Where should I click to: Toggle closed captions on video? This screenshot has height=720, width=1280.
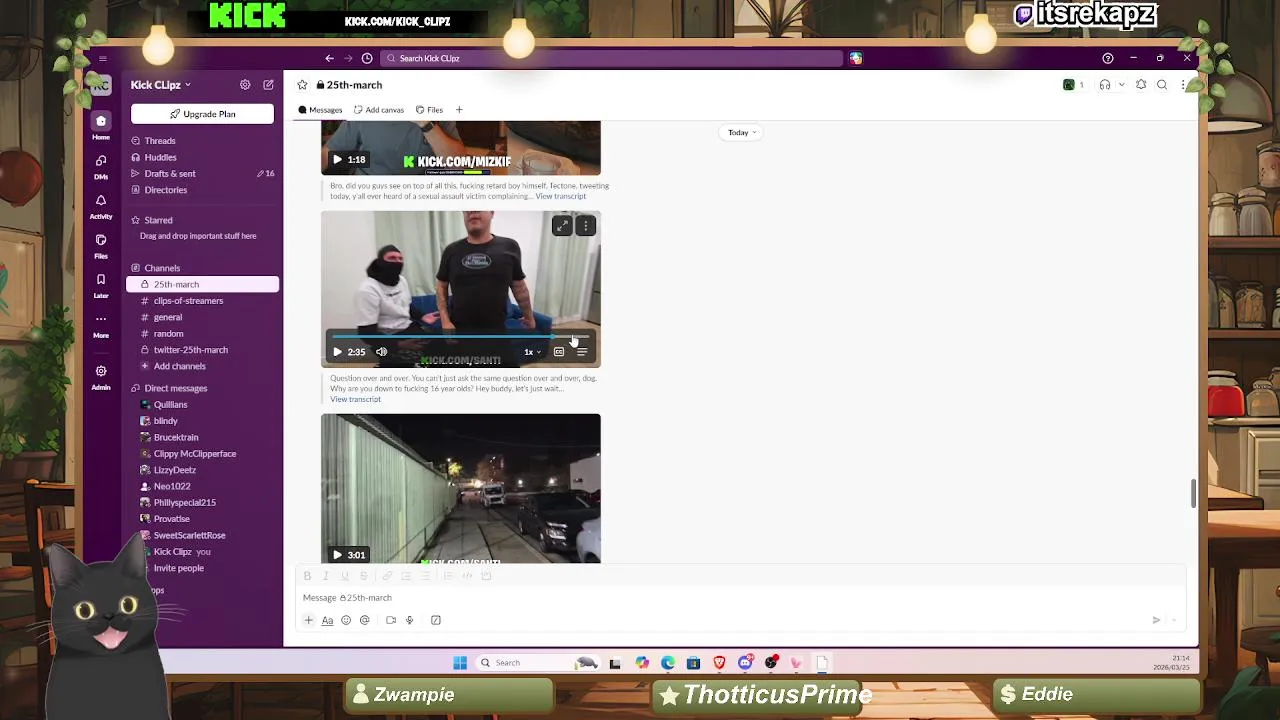559,352
